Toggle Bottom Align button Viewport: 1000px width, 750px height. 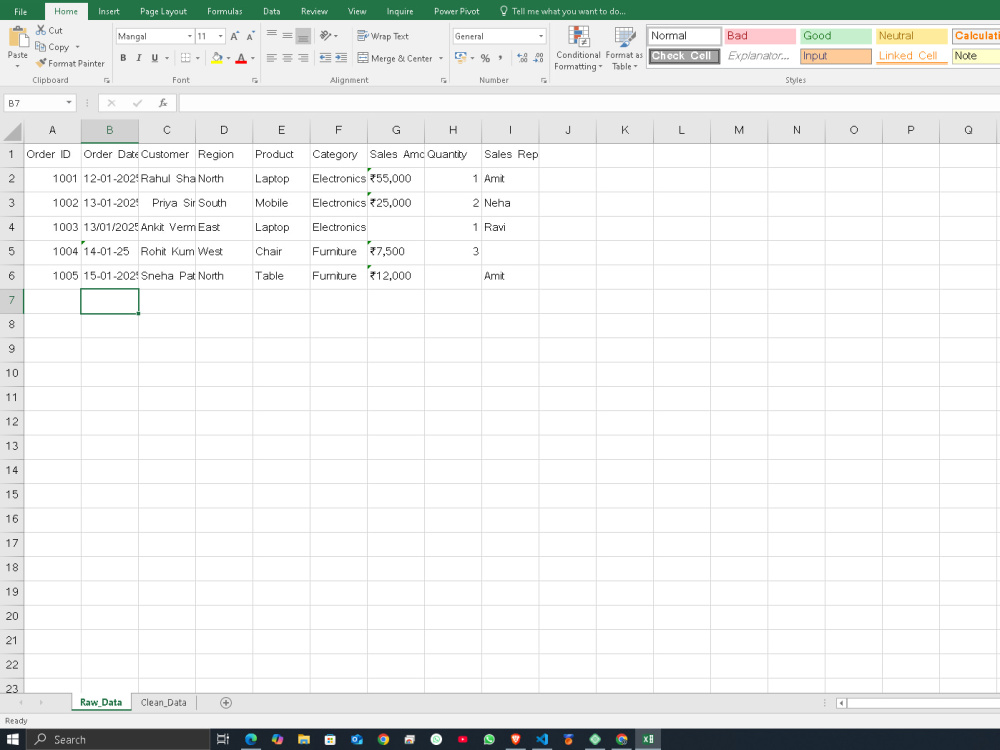click(x=304, y=36)
